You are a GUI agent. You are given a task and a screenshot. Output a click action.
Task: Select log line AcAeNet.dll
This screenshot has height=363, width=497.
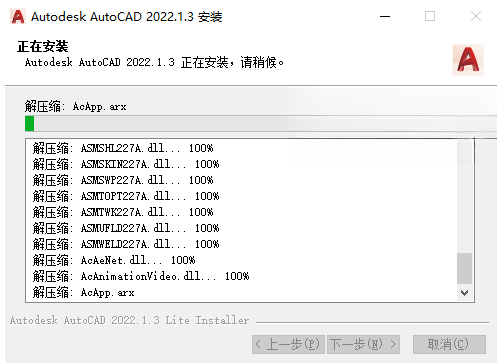[x=114, y=260]
